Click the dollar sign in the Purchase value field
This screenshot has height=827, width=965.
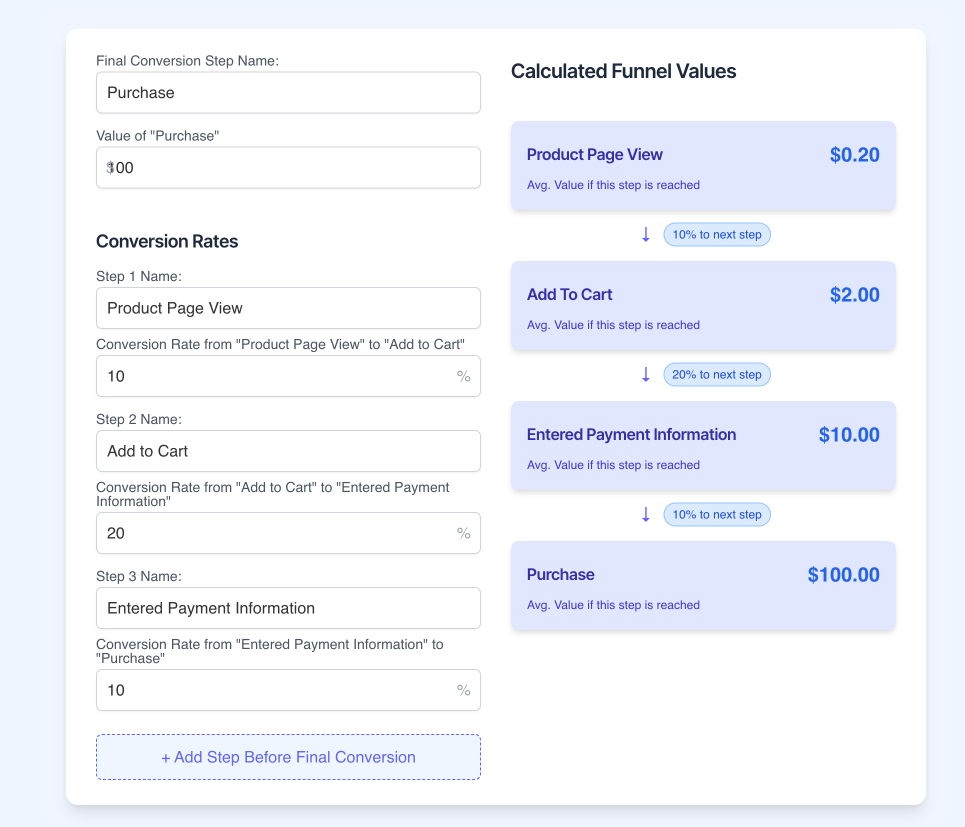(x=110, y=168)
